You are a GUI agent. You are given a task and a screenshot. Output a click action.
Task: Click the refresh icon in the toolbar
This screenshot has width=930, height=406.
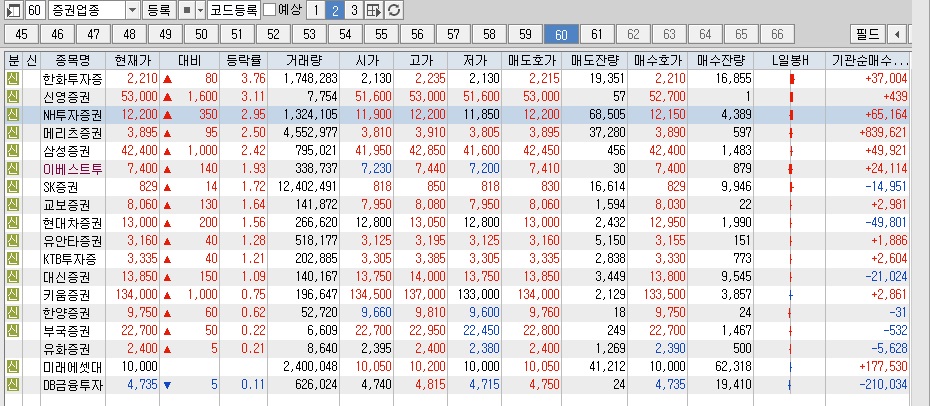pos(394,9)
